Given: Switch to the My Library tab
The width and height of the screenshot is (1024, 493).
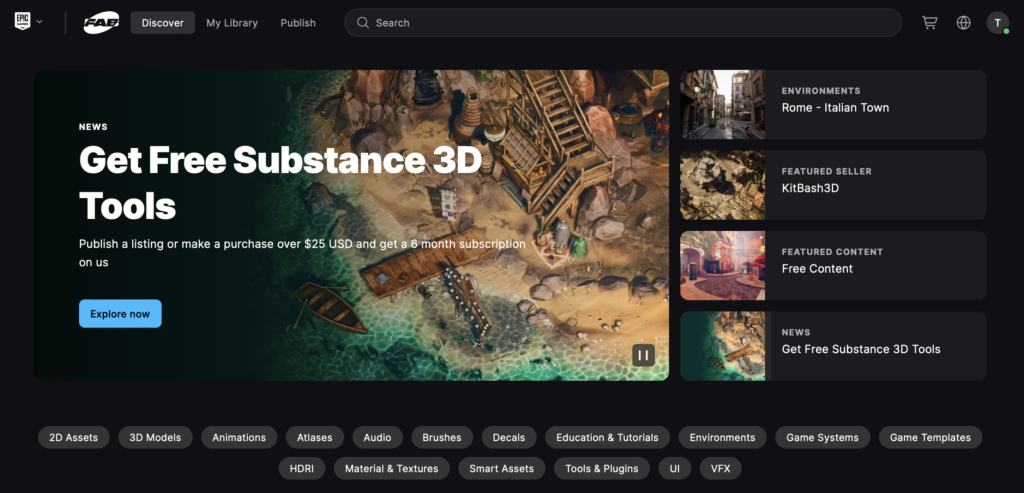Looking at the screenshot, I should click(x=232, y=22).
